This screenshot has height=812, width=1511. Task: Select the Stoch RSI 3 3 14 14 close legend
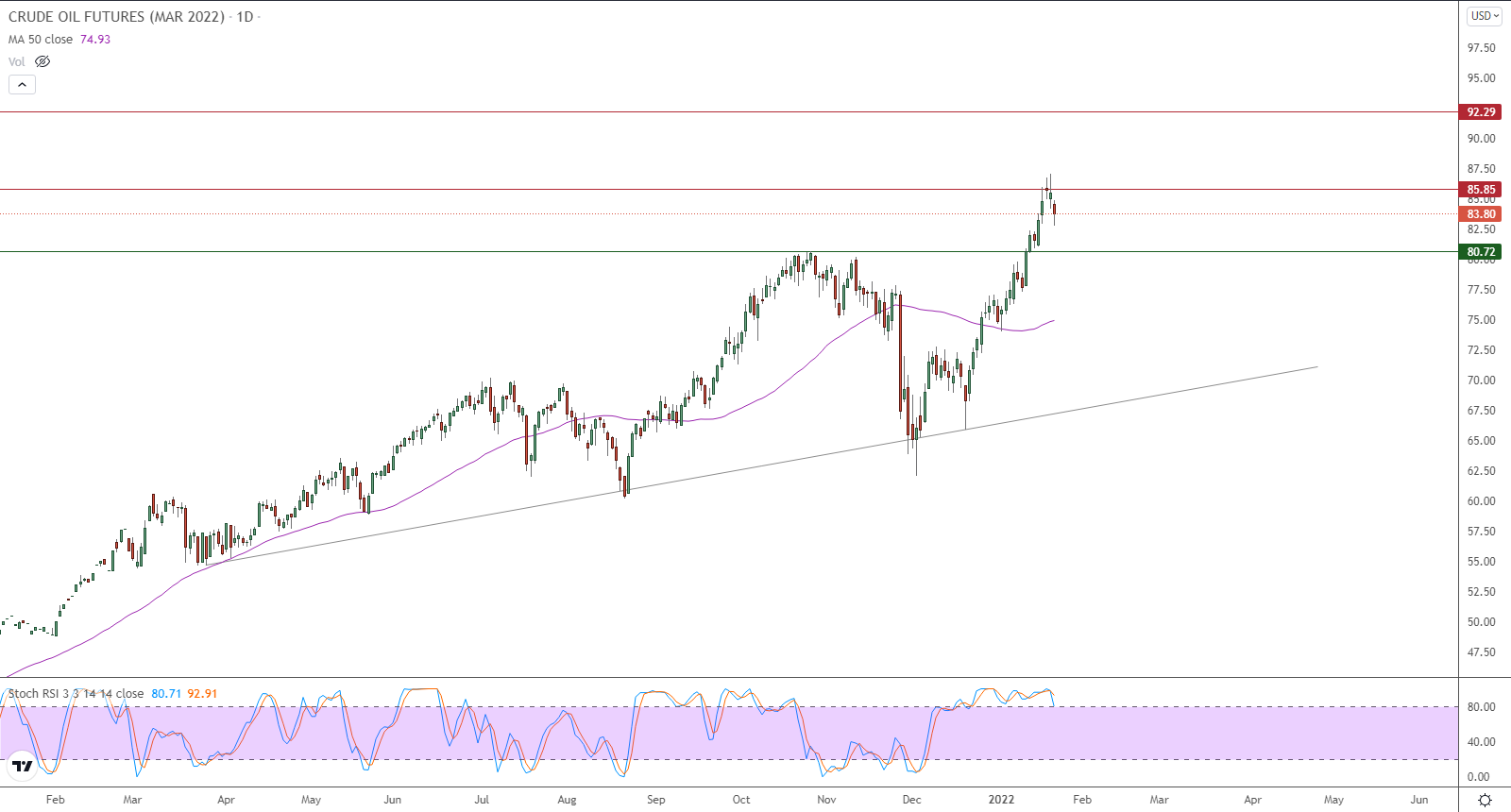(76, 693)
